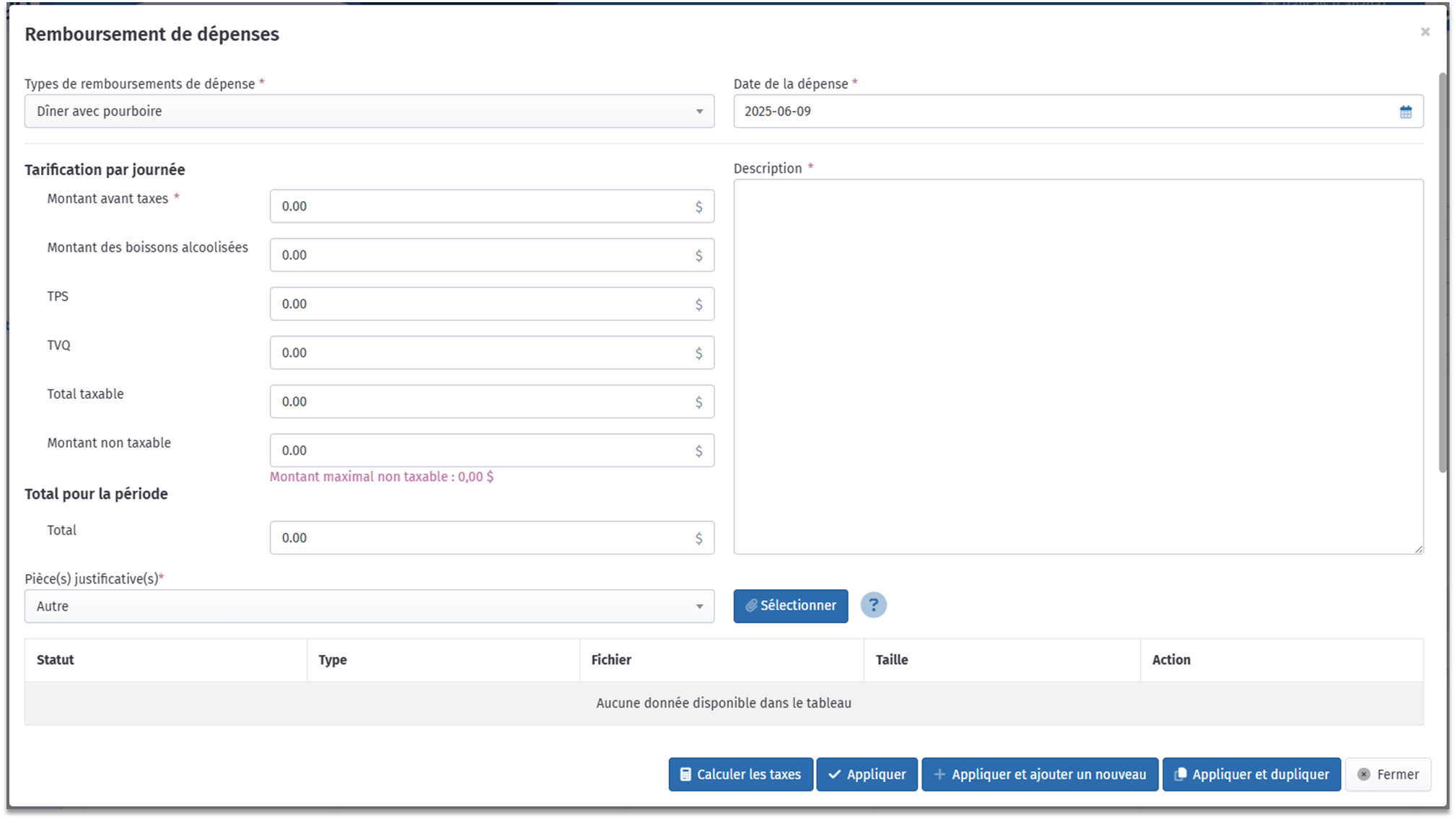Open Types de remboursements de dépense dropdown
The height and width of the screenshot is (820, 1456).
tap(369, 111)
